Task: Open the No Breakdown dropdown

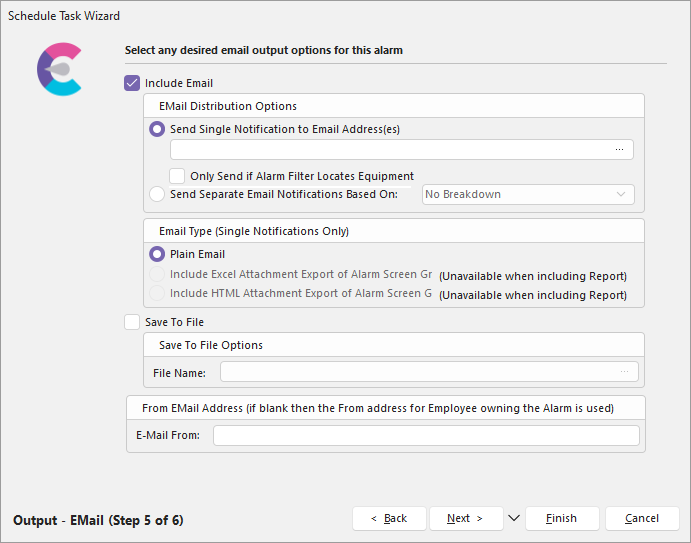Action: [x=527, y=194]
